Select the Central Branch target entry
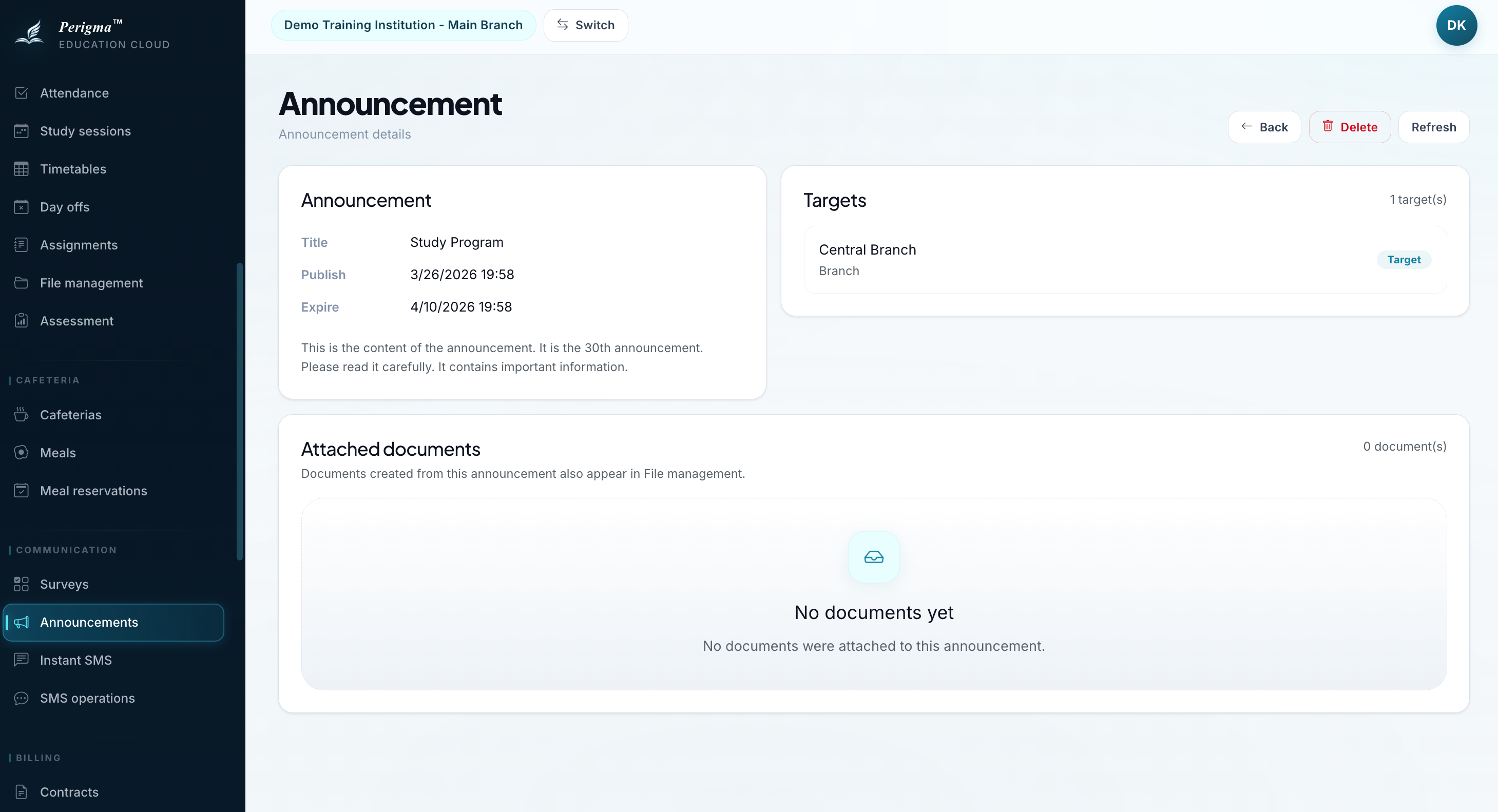The height and width of the screenshot is (812, 1498). pos(1125,260)
